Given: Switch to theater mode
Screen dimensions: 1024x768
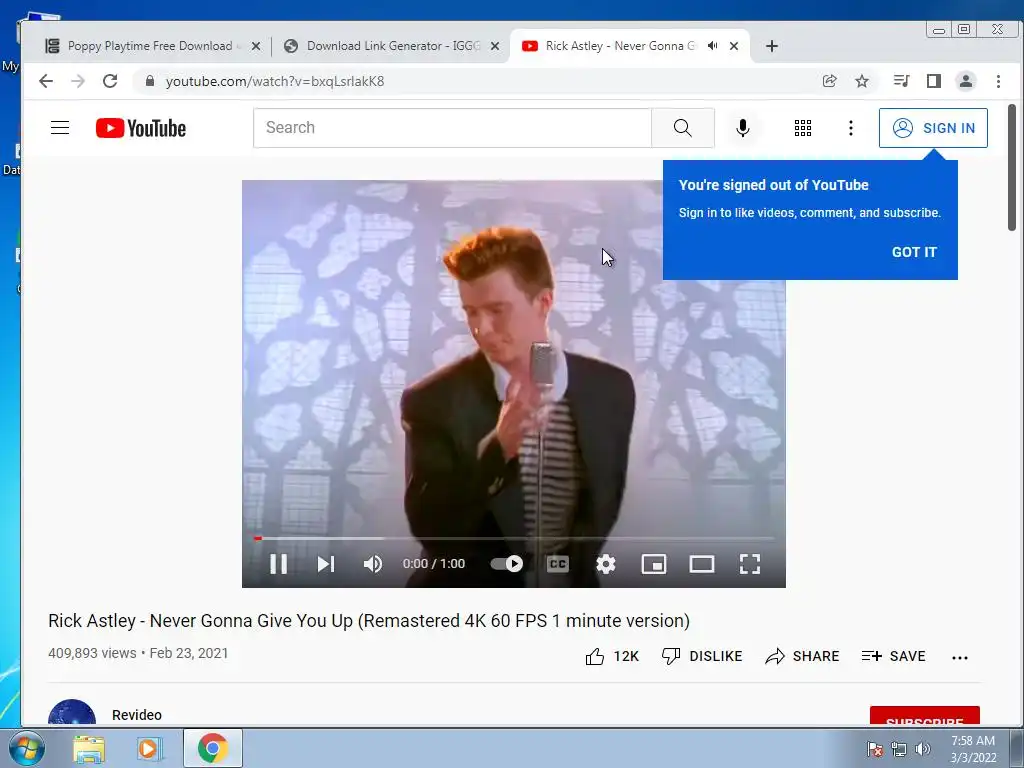Looking at the screenshot, I should click(702, 564).
